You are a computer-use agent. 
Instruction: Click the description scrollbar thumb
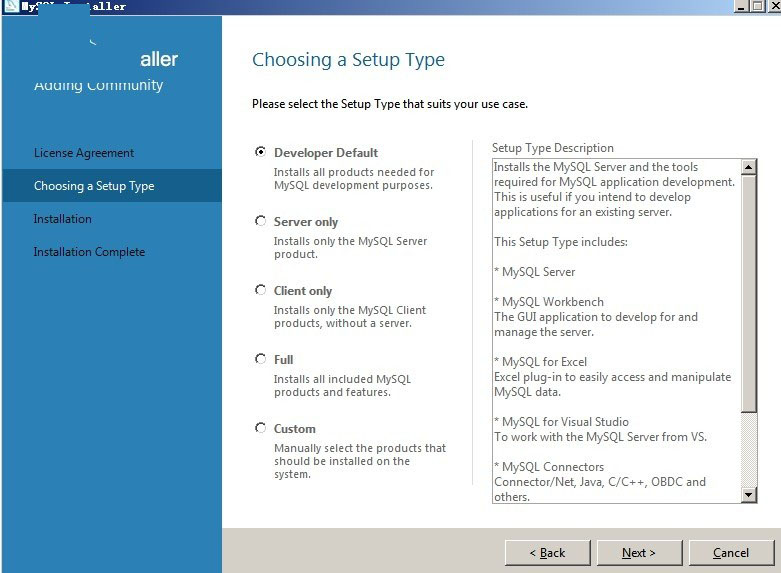749,293
